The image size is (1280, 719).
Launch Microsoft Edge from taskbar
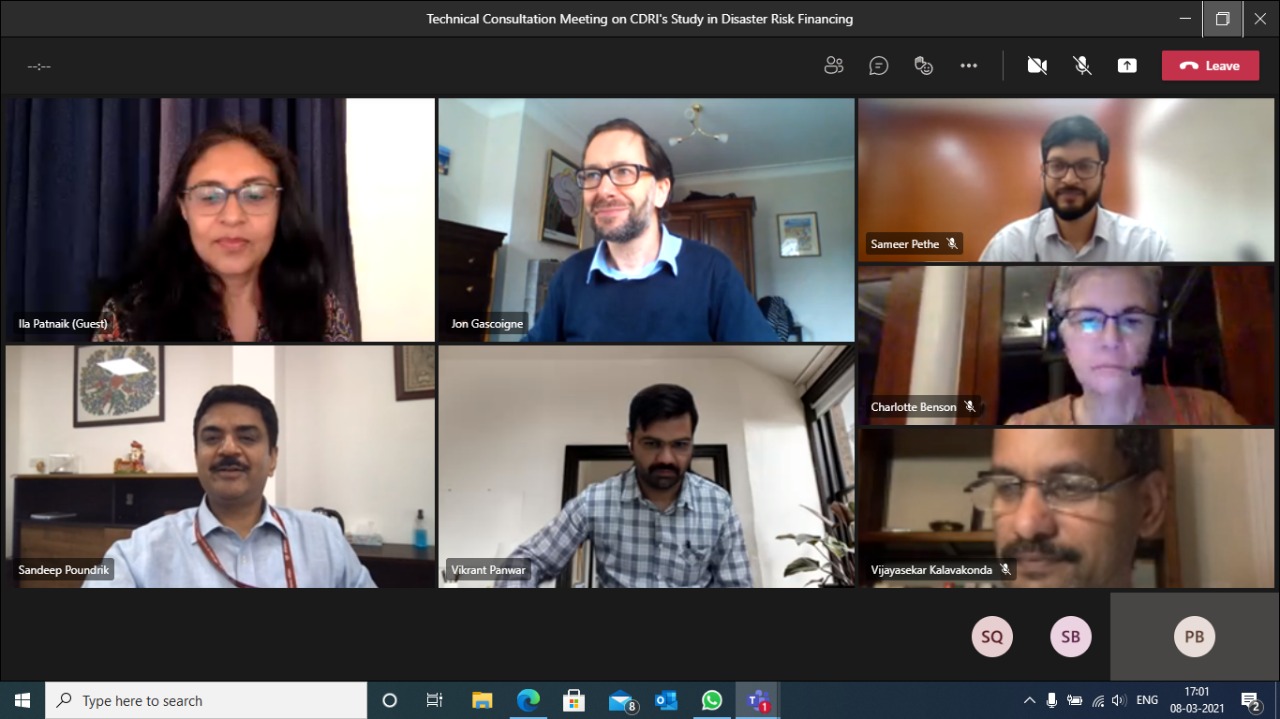click(528, 700)
